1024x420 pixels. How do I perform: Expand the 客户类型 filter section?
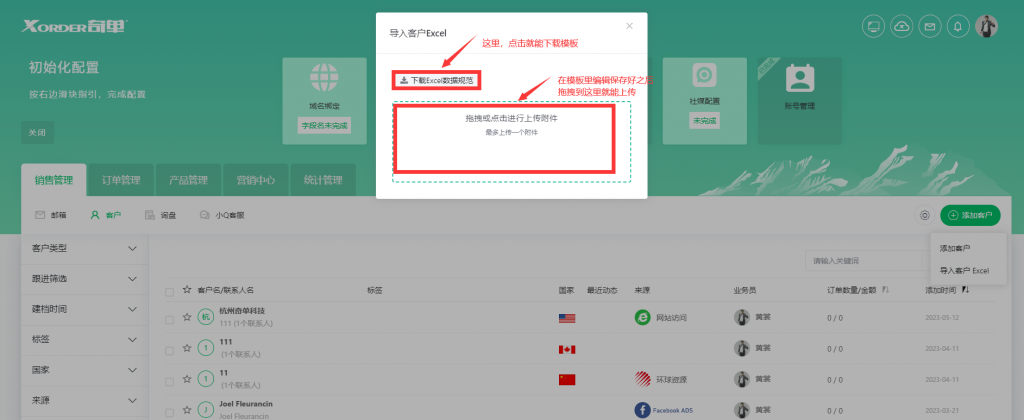[x=85, y=248]
